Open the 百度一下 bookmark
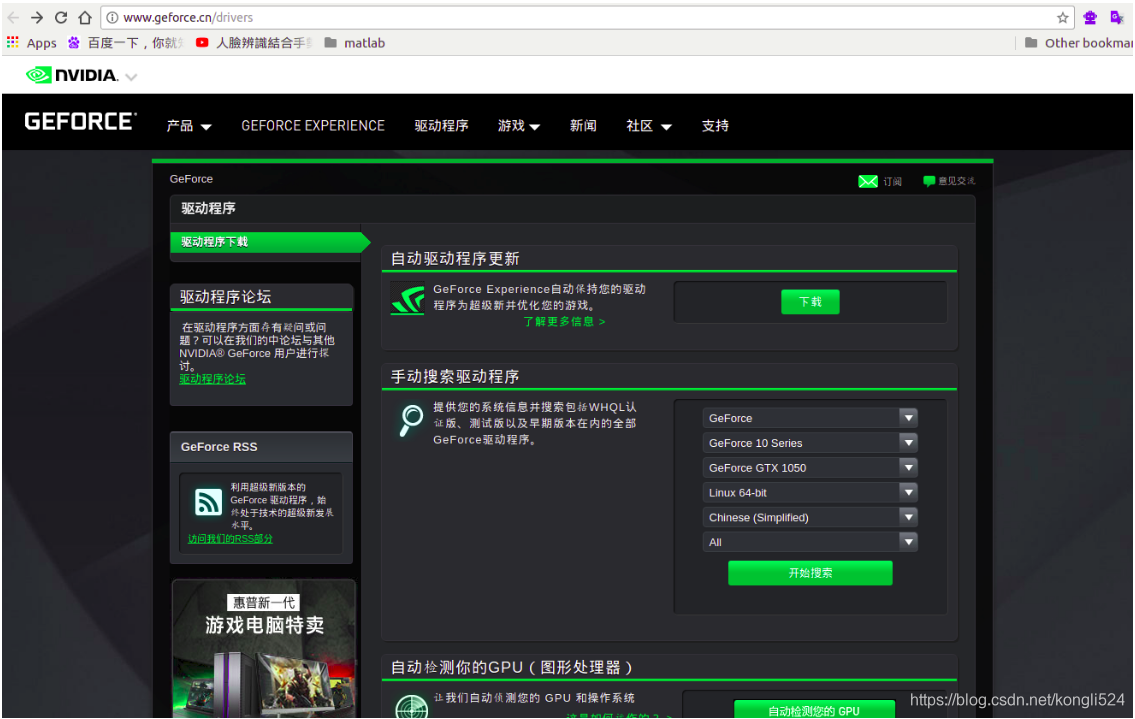The image size is (1135, 719). point(125,43)
